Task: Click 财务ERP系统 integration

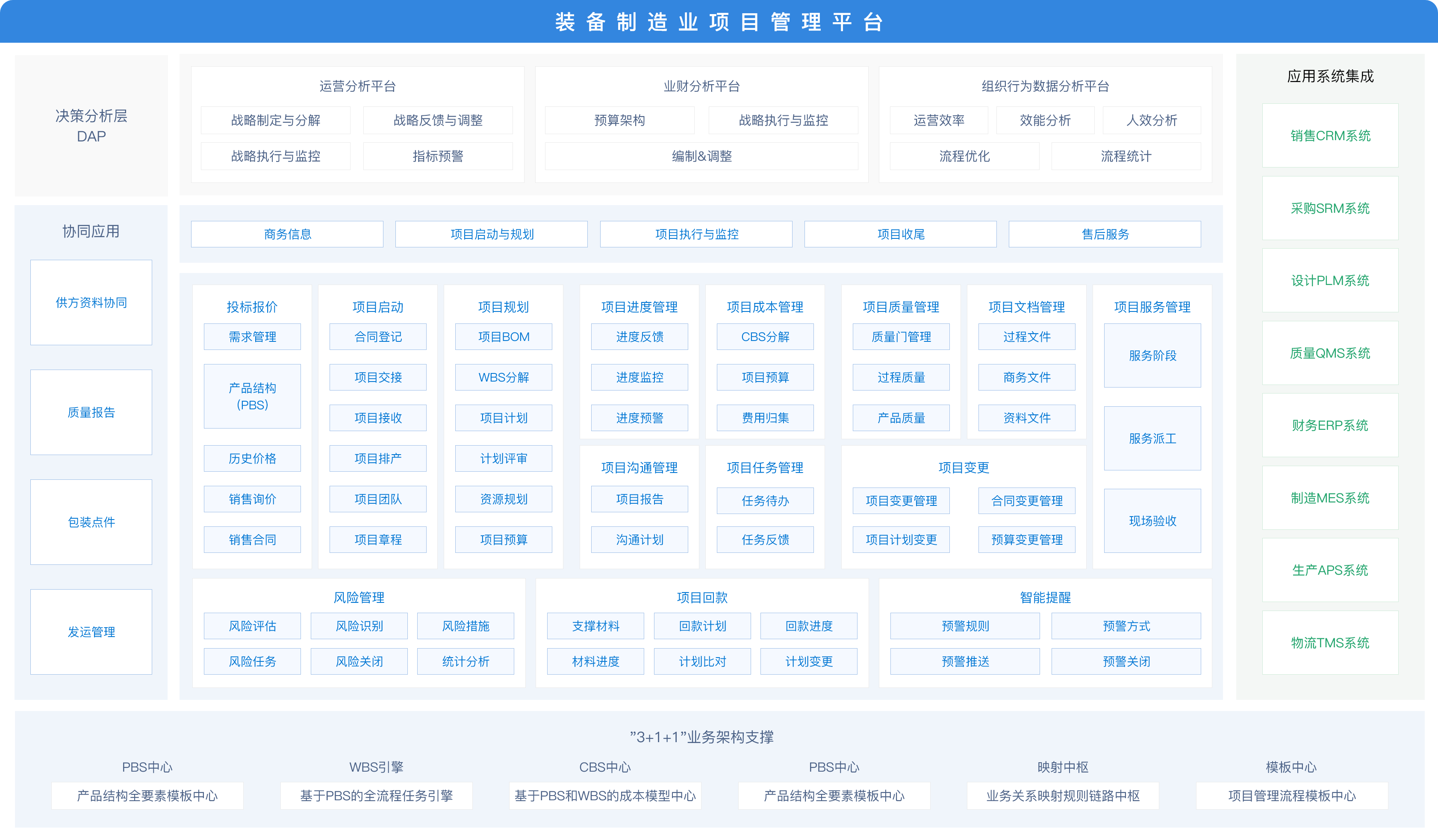Action: pyautogui.click(x=1330, y=425)
